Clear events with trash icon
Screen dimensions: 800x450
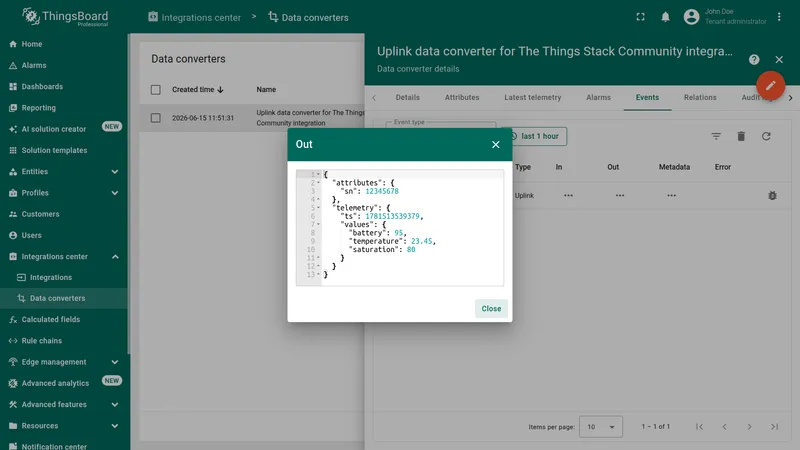pos(741,136)
